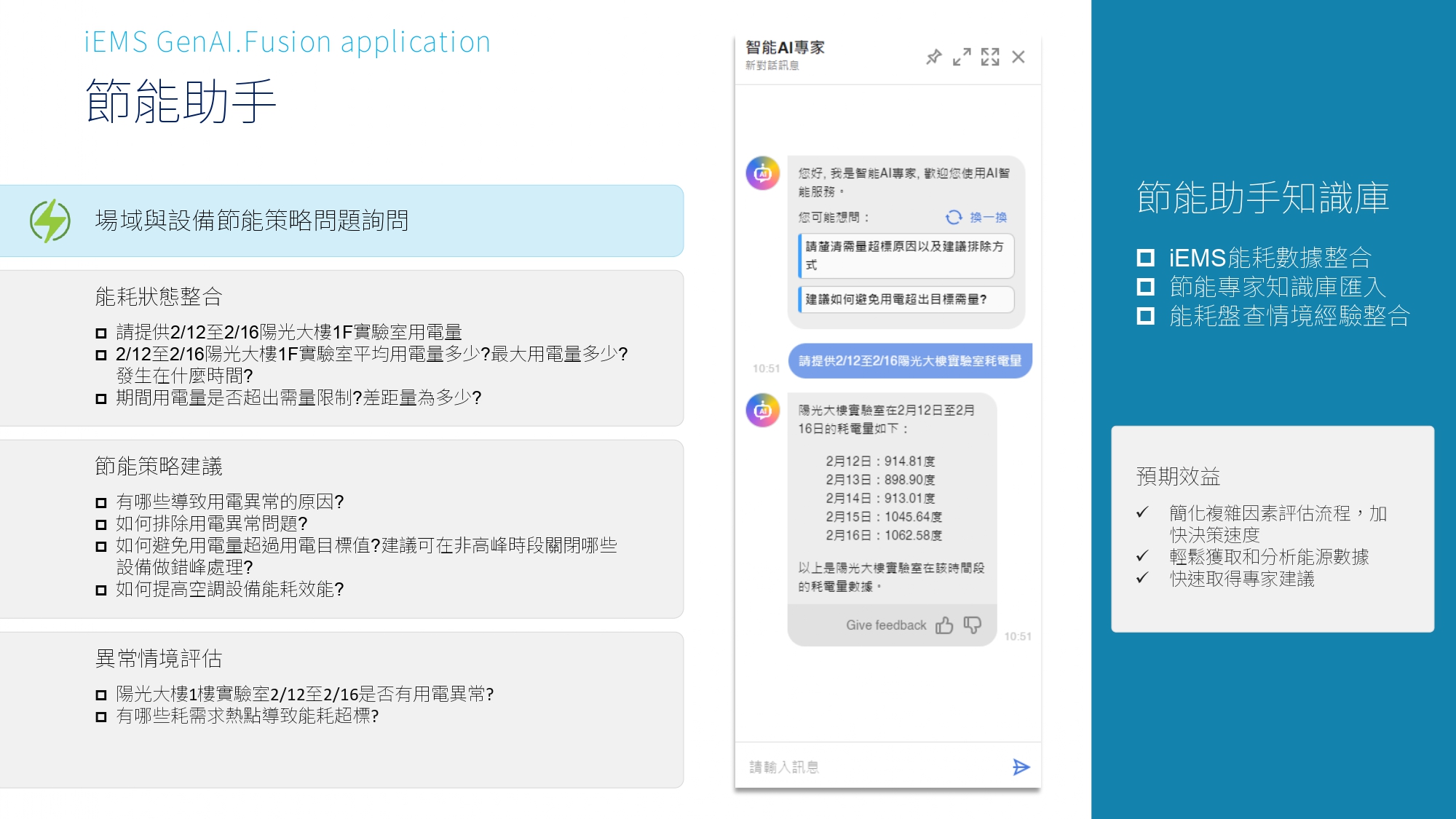Viewport: 1456px width, 819px height.
Task: Click the thumbs up feedback icon
Action: pyautogui.click(x=944, y=625)
